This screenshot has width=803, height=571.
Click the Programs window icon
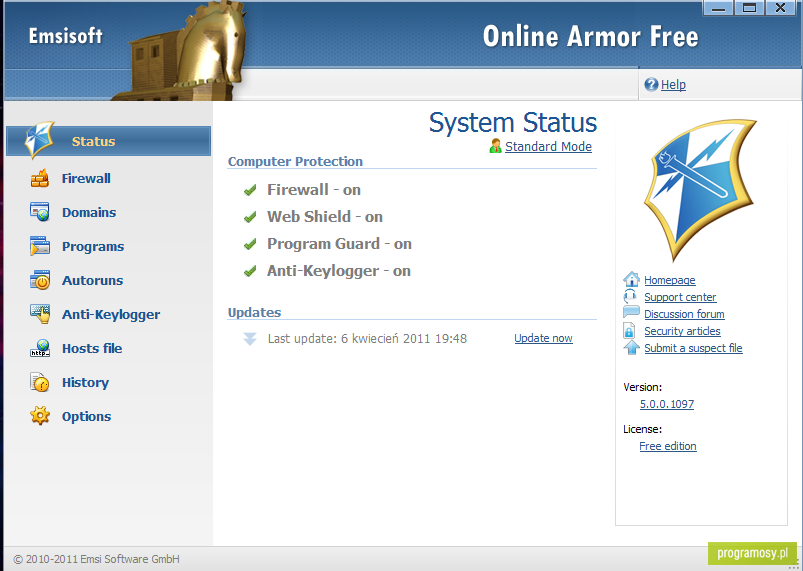pyautogui.click(x=39, y=246)
